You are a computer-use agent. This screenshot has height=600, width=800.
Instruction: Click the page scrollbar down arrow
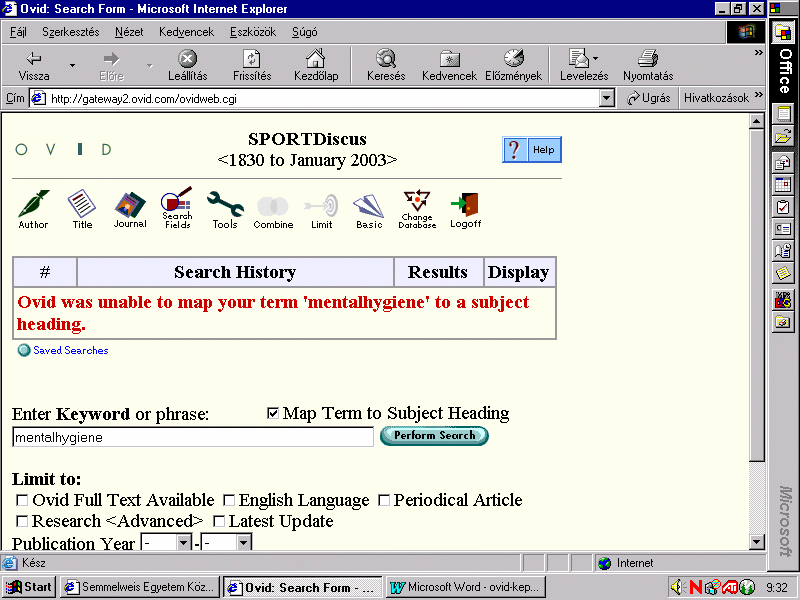pos(757,542)
